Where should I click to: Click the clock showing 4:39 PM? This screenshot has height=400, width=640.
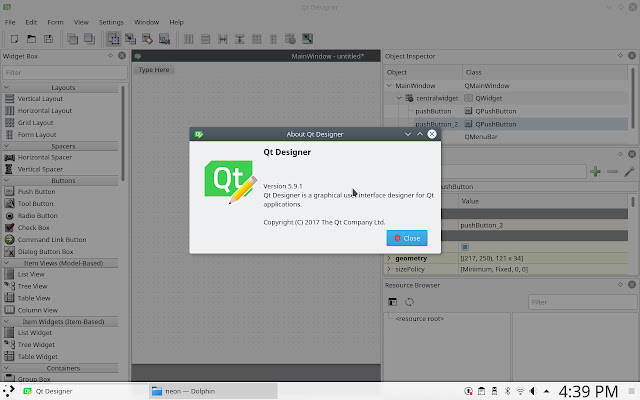point(588,391)
